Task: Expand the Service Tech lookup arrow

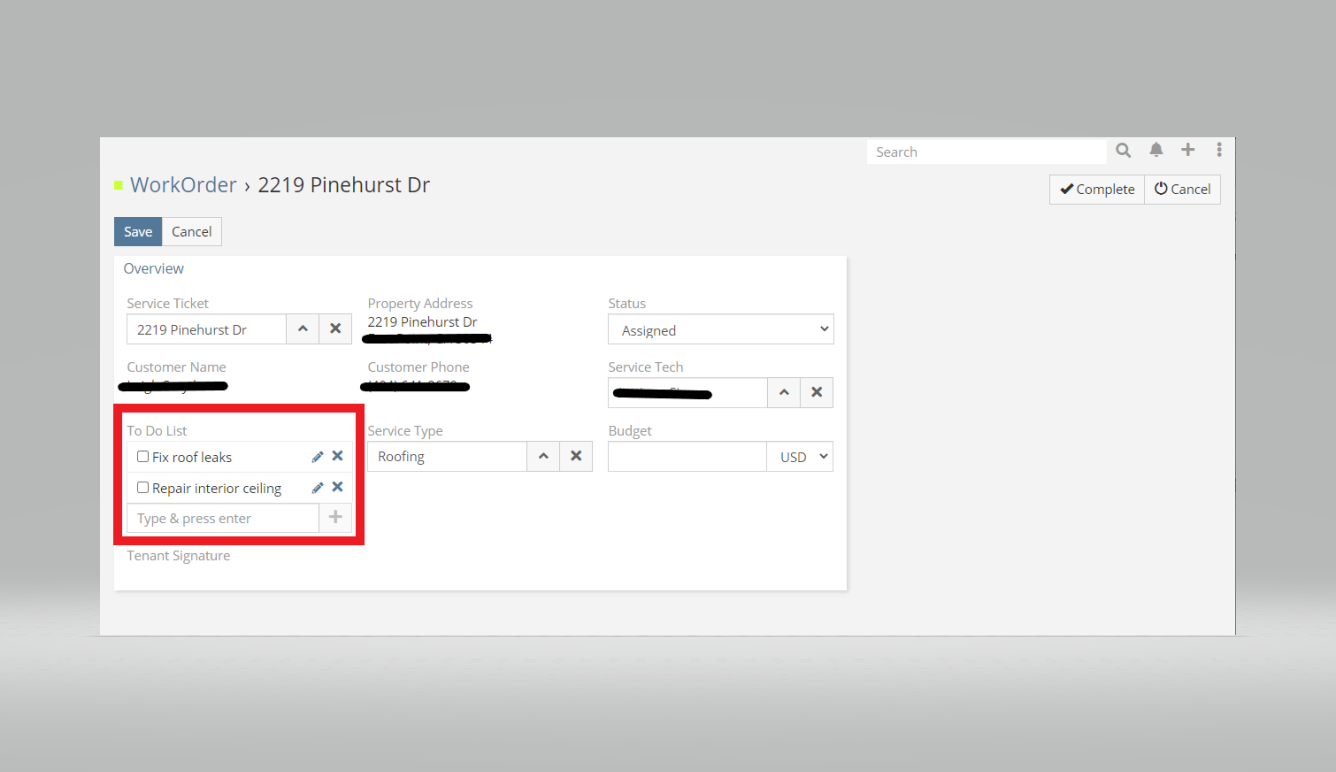Action: point(784,392)
